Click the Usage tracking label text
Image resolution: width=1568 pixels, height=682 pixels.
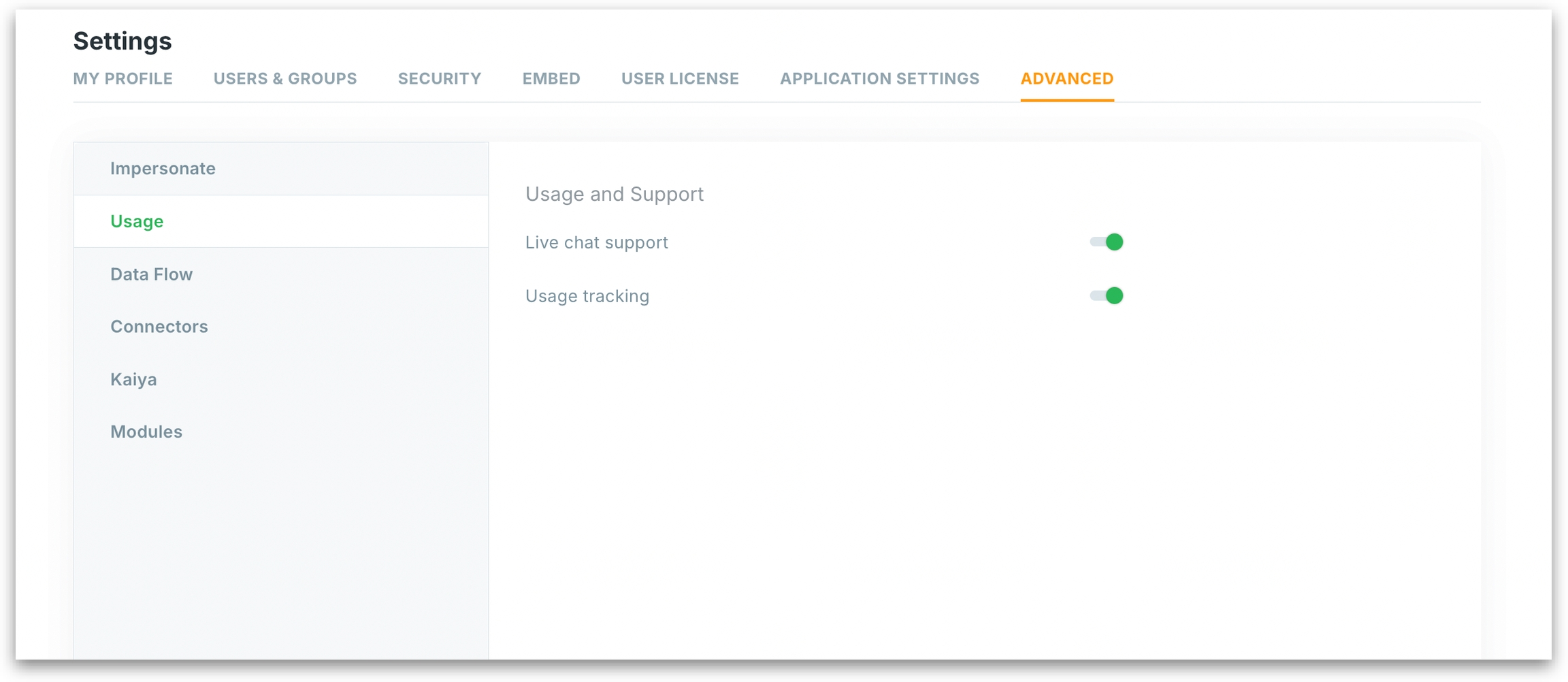(x=587, y=296)
